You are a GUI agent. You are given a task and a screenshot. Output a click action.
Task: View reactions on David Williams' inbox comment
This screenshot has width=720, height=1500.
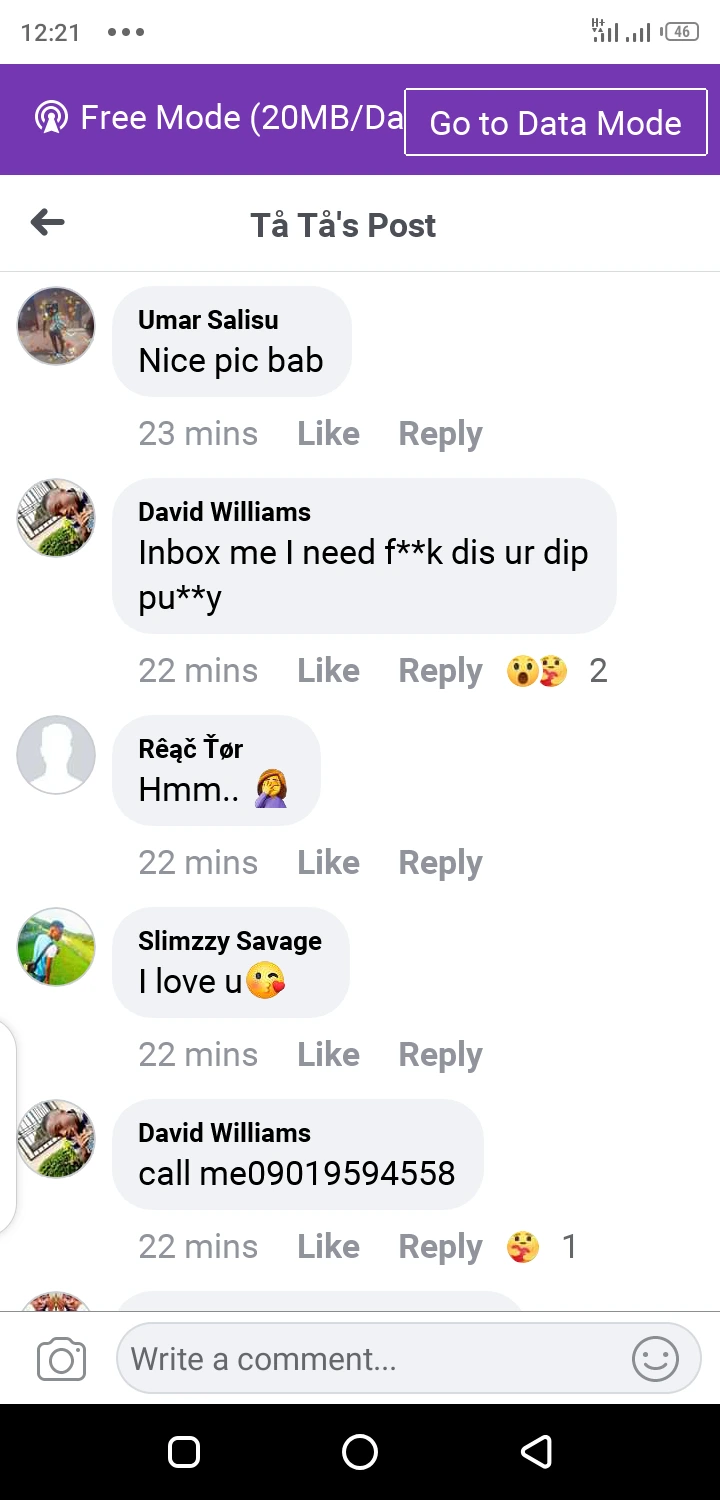556,671
